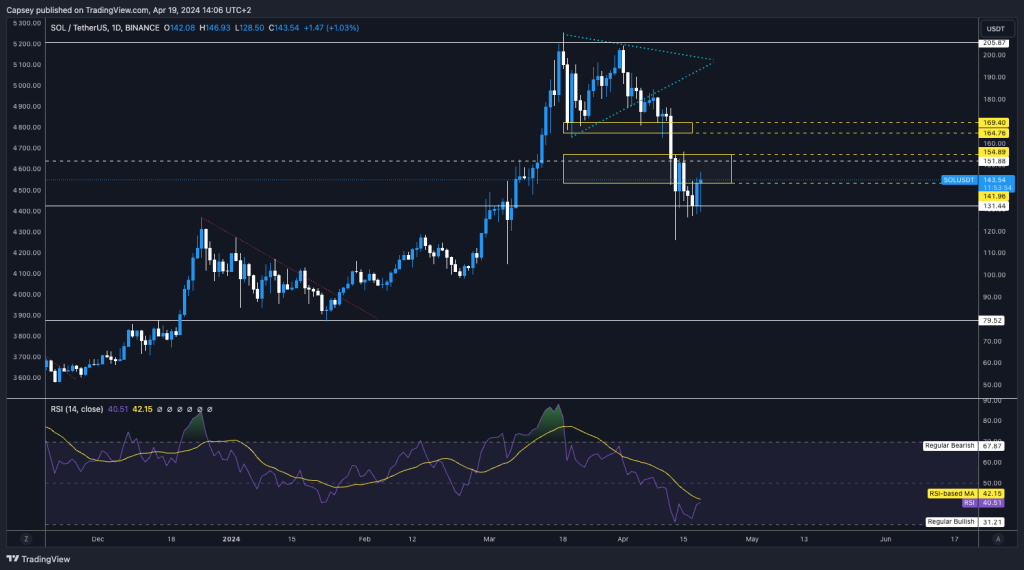This screenshot has height=570, width=1024.
Task: Click the yellow RSI-based MA label
Action: click(x=952, y=493)
